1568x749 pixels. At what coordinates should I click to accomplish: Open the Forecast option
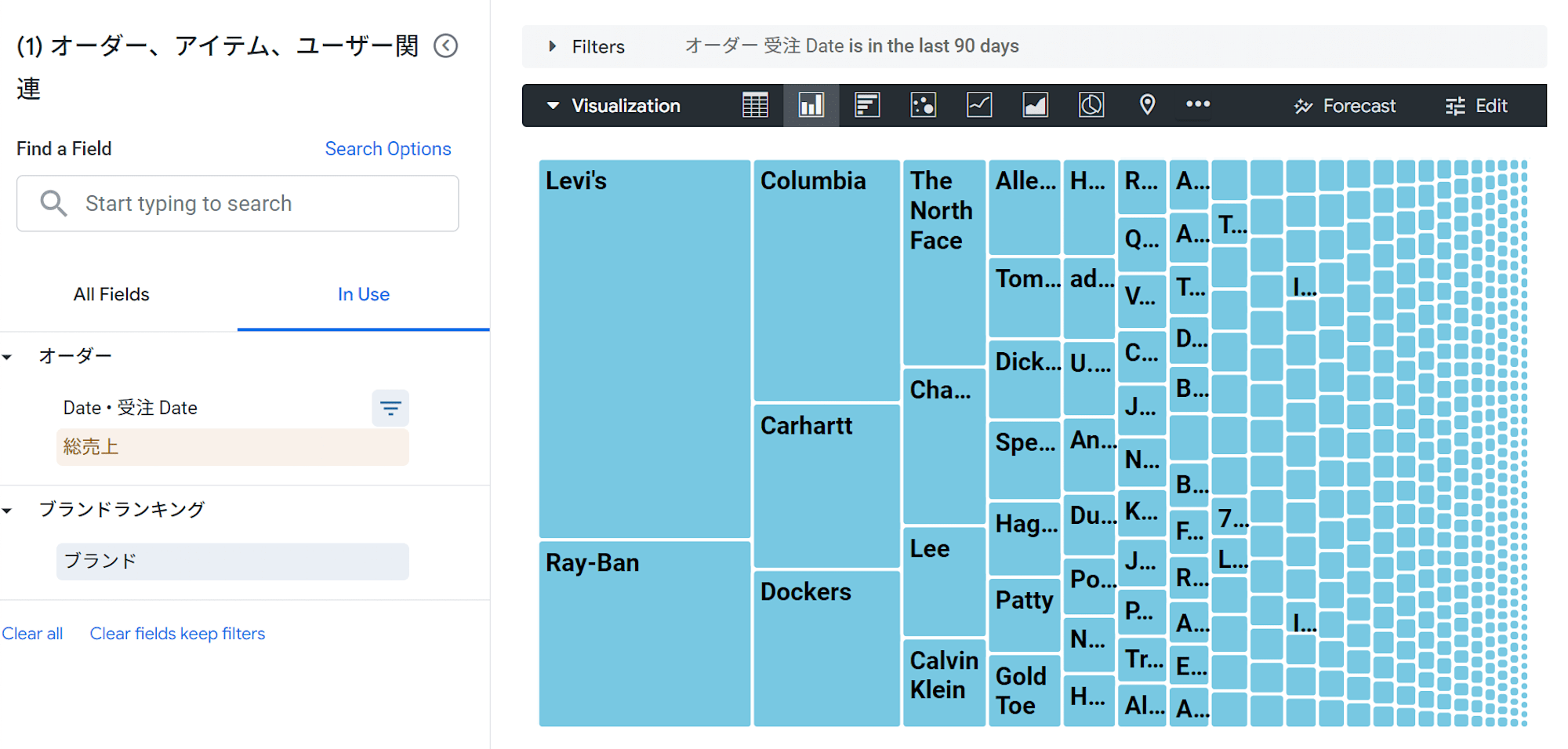pos(1345,106)
